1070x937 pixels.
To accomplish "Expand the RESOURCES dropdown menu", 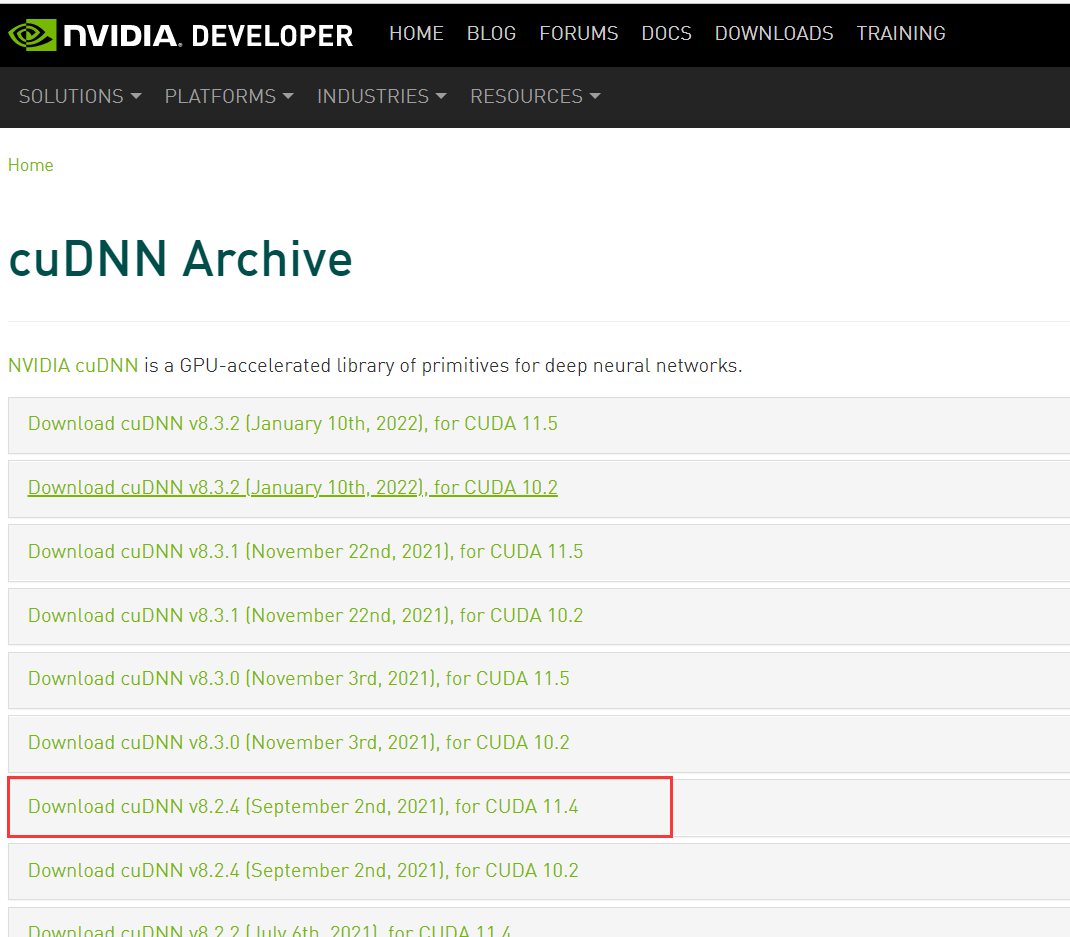I will pos(535,96).
